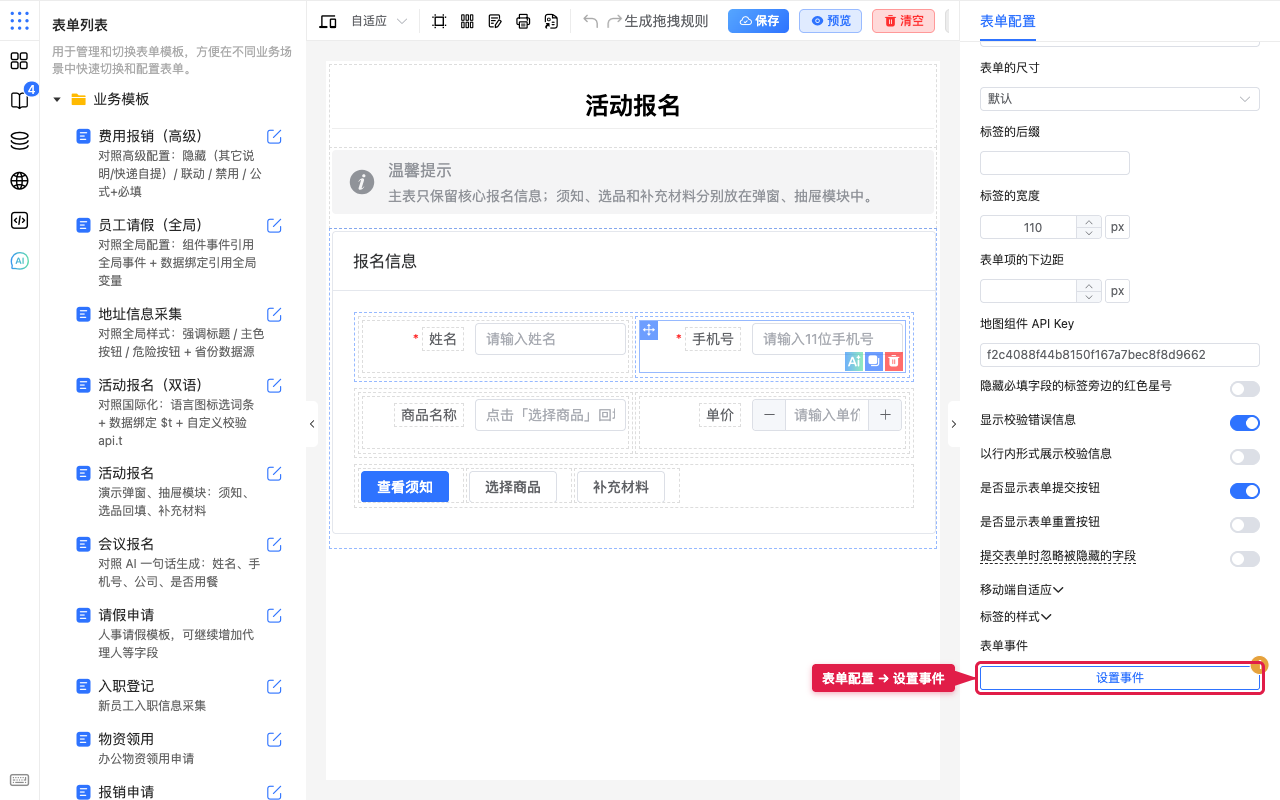Edit the 物资领用 template
The image size is (1280, 800).
pos(274,740)
